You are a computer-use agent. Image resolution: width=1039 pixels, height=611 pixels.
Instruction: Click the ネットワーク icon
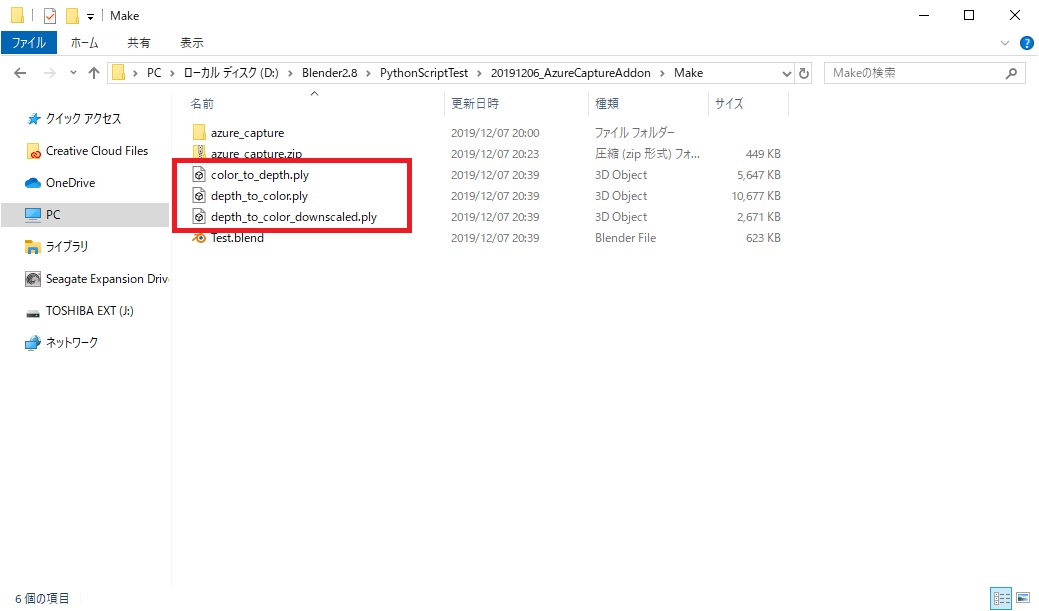[33, 343]
